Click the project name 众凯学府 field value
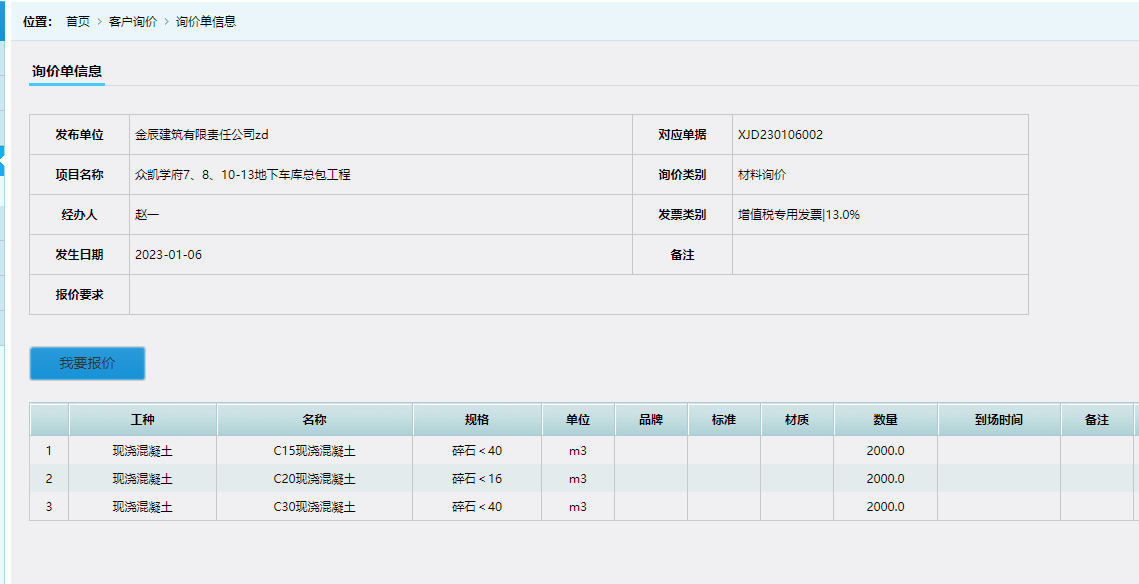The height and width of the screenshot is (584, 1139). [x=243, y=175]
